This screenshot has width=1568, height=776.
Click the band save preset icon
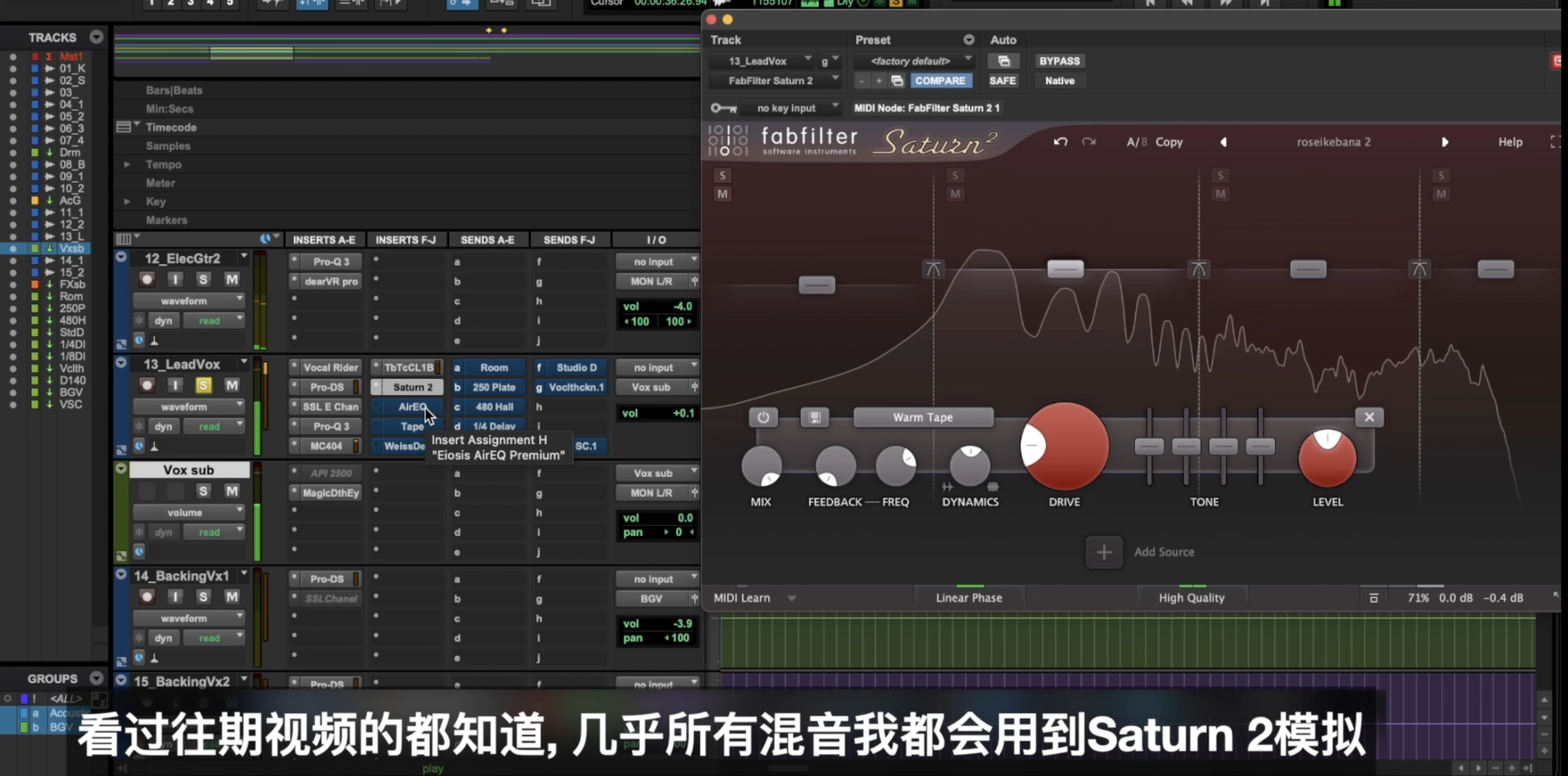pos(814,417)
